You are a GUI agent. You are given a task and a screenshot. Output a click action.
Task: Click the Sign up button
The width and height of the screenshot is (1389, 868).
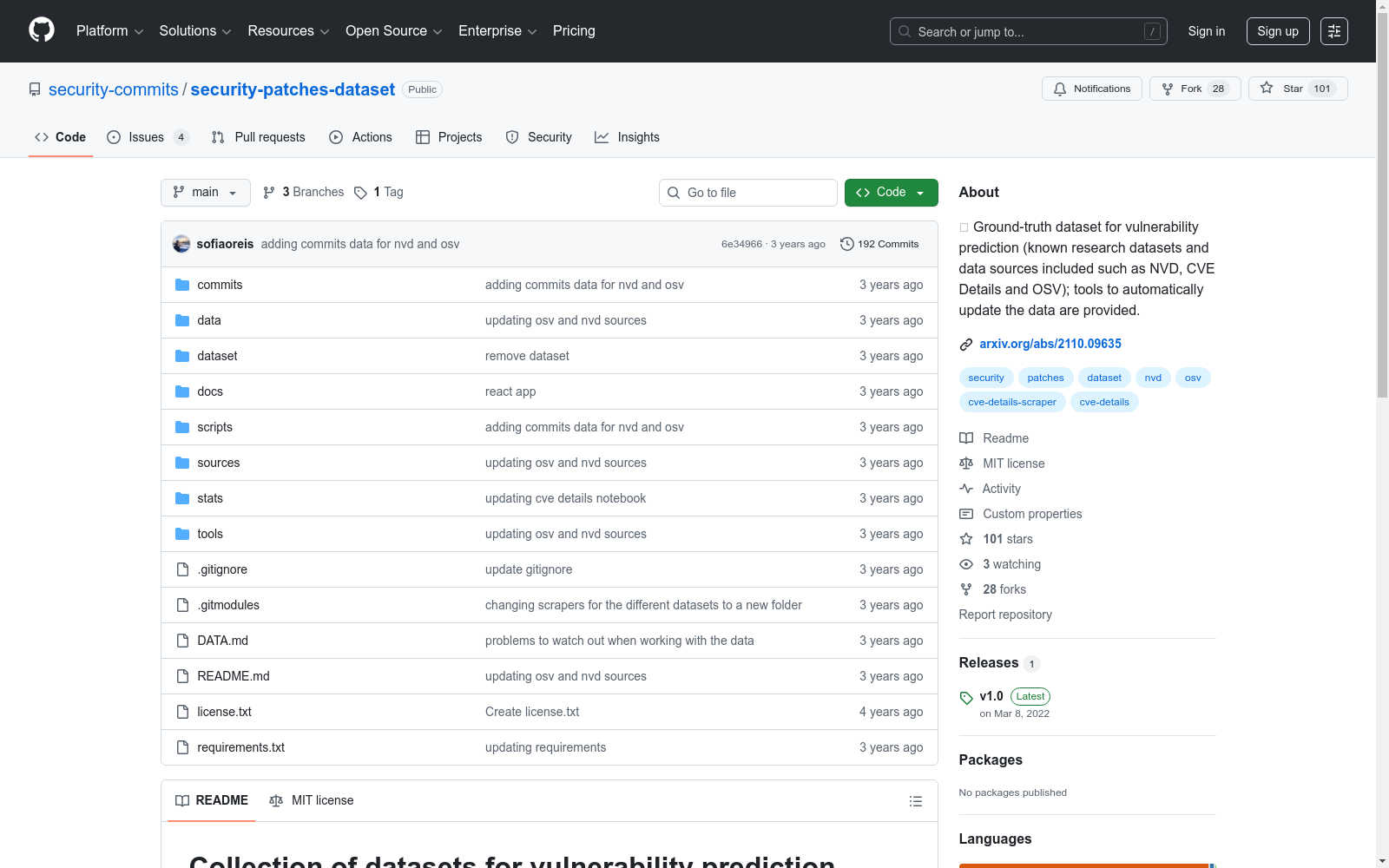click(x=1278, y=31)
